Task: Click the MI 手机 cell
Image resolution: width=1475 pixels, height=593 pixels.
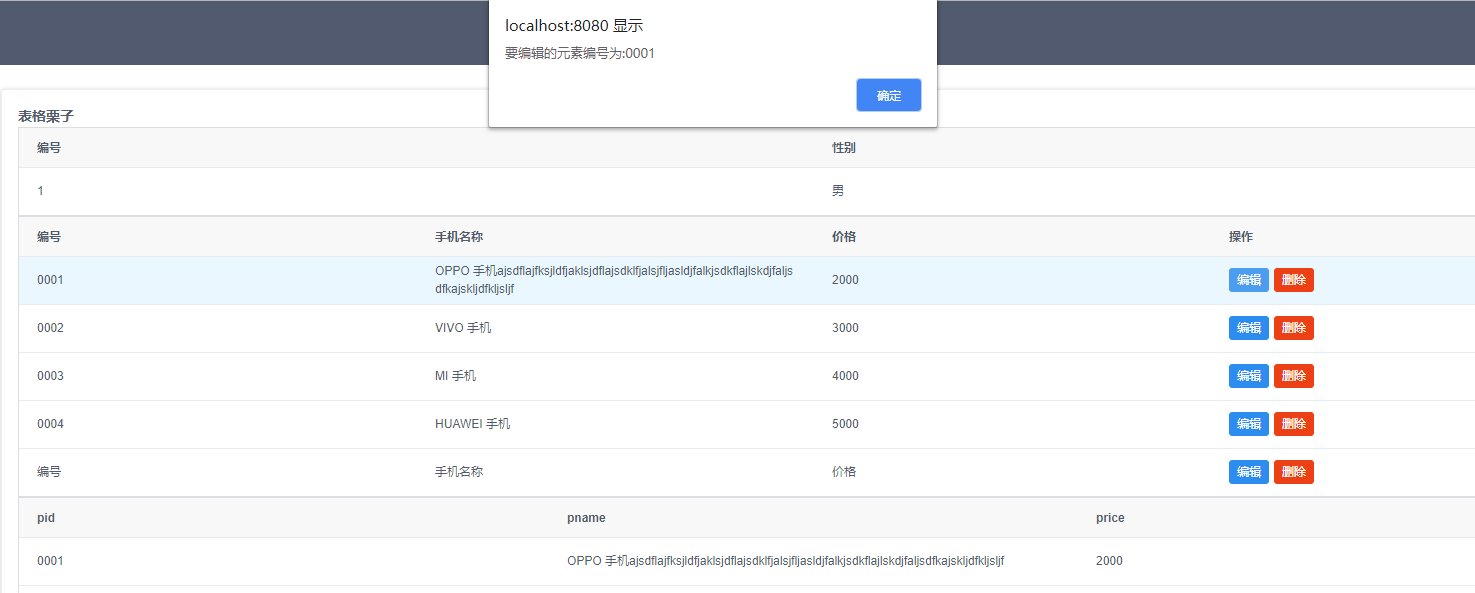Action: point(456,376)
